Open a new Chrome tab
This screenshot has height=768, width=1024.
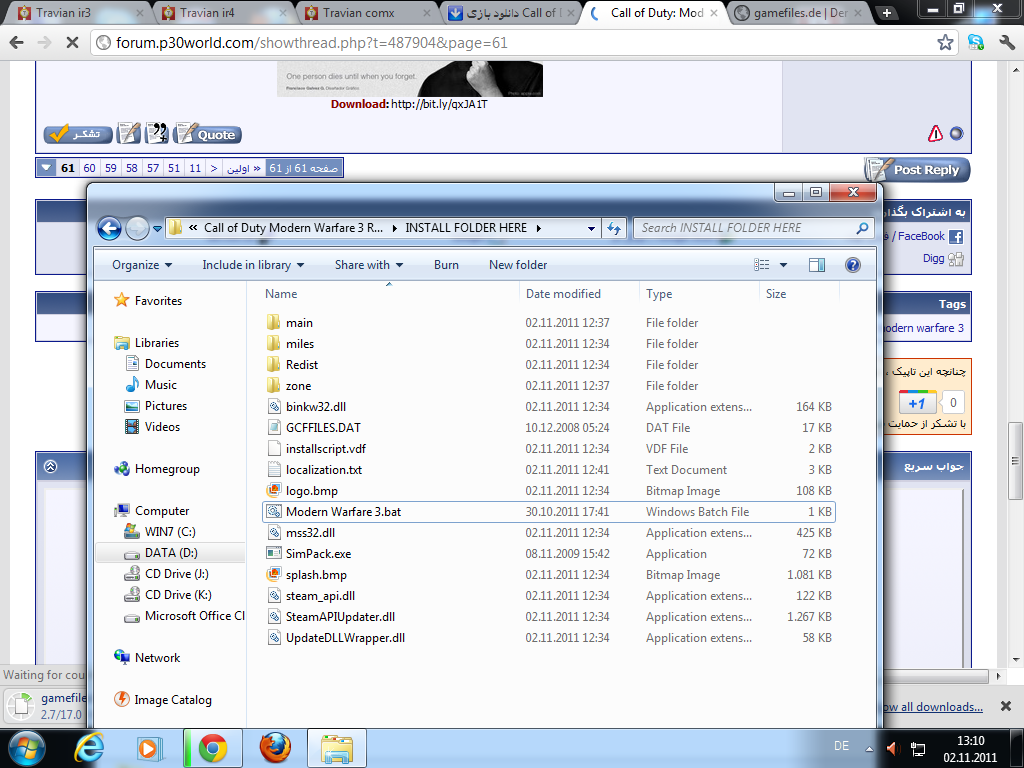tap(887, 12)
